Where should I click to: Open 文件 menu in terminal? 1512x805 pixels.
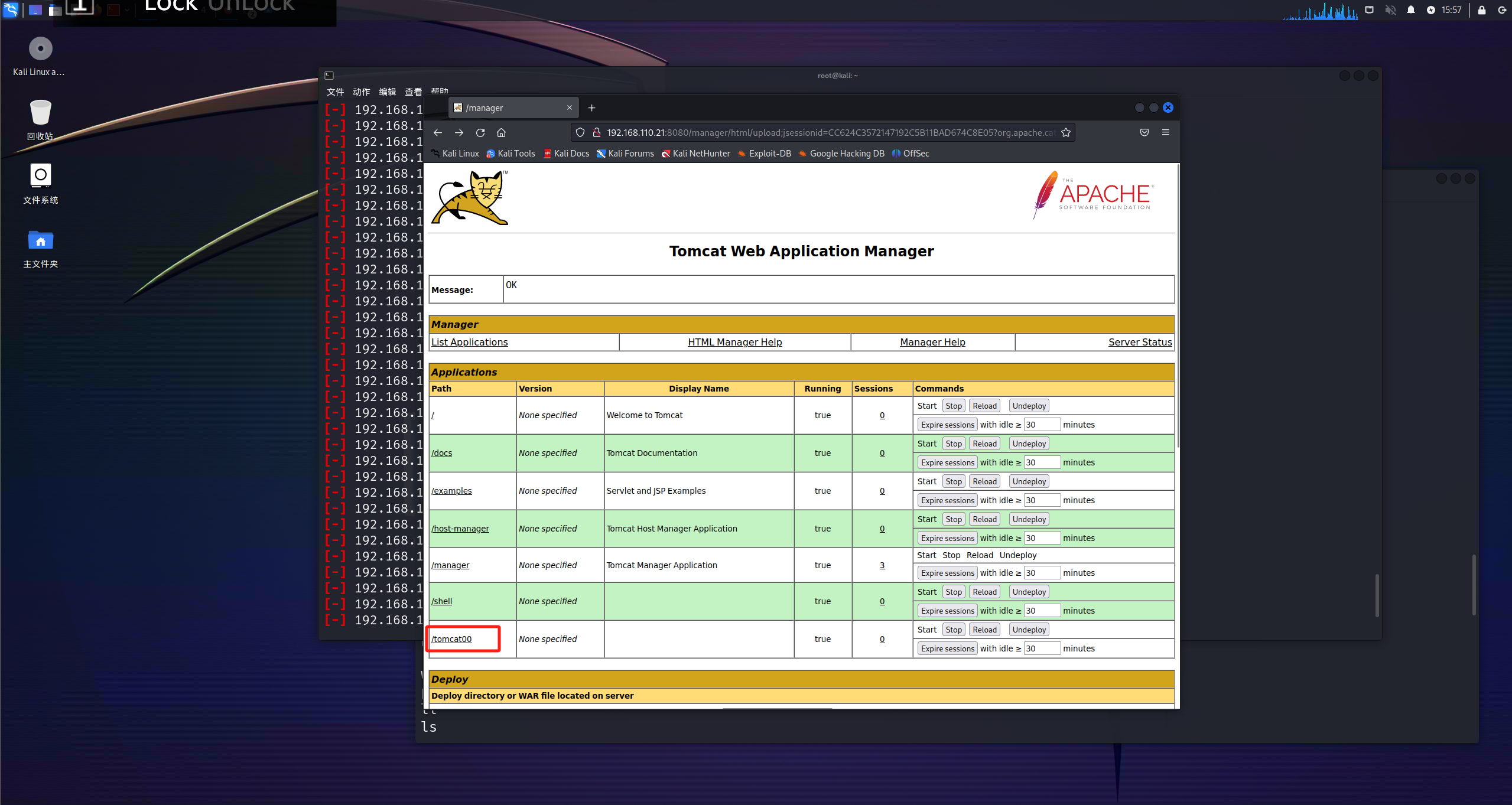(335, 92)
